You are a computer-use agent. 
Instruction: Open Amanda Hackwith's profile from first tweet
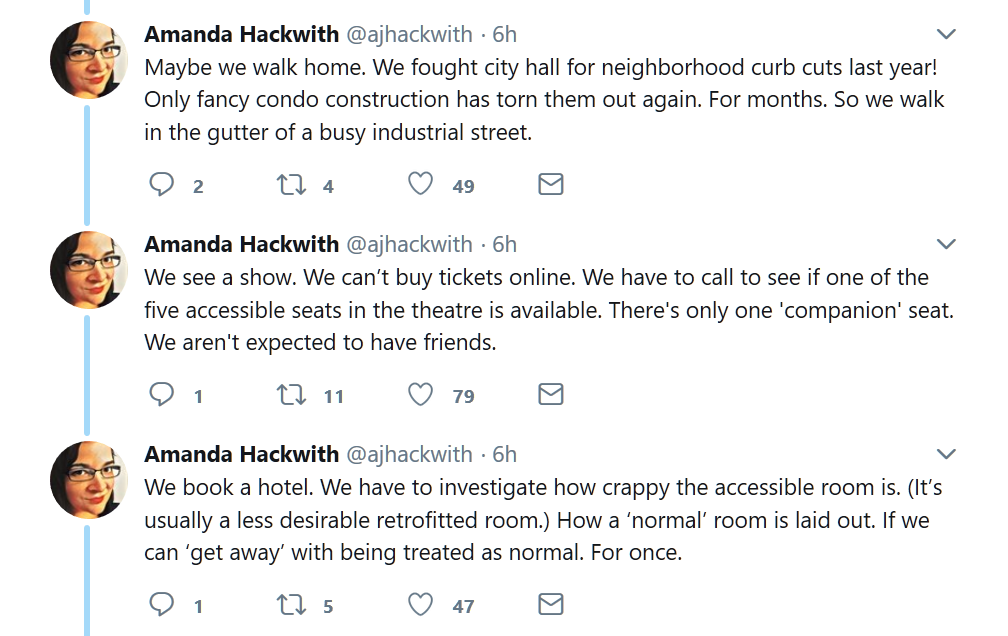241,34
